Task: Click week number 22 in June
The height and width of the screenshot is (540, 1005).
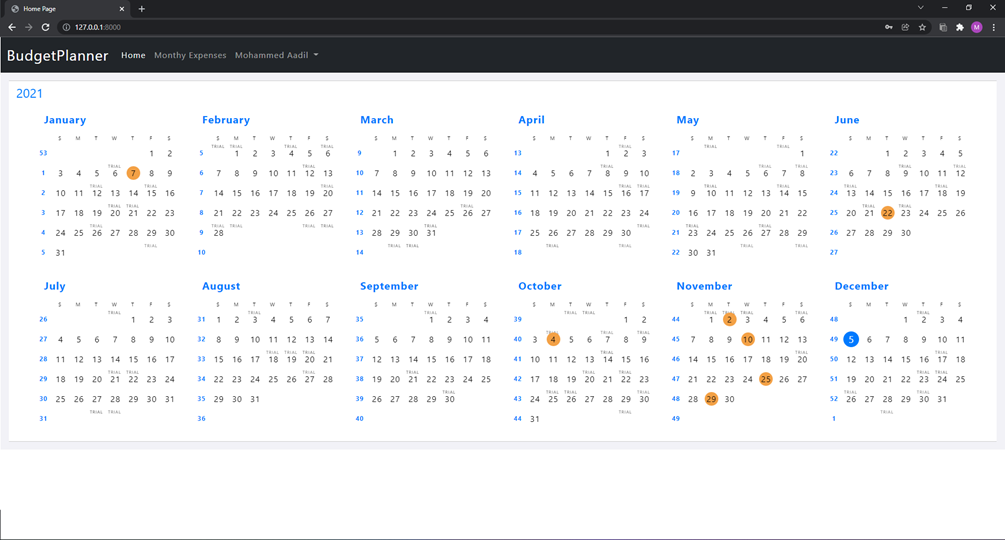Action: [833, 153]
